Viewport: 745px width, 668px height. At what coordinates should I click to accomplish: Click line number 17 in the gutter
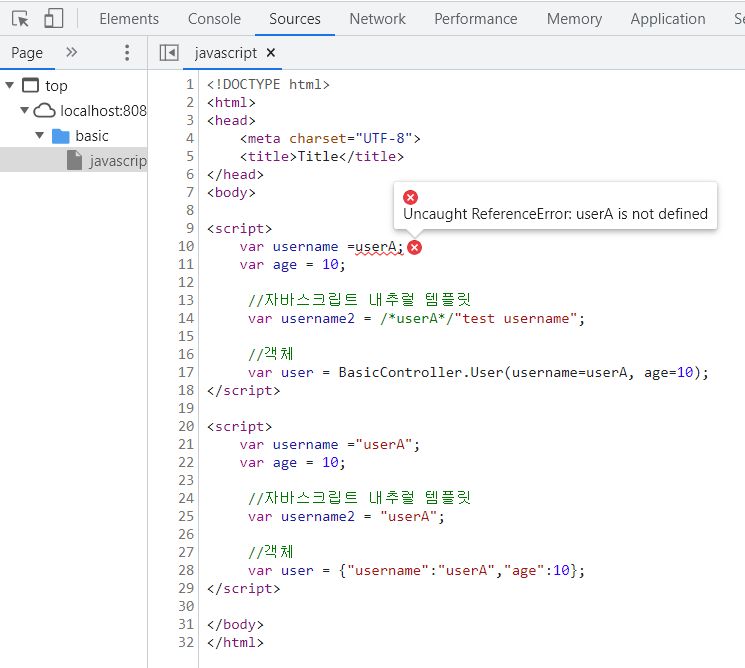tap(186, 372)
